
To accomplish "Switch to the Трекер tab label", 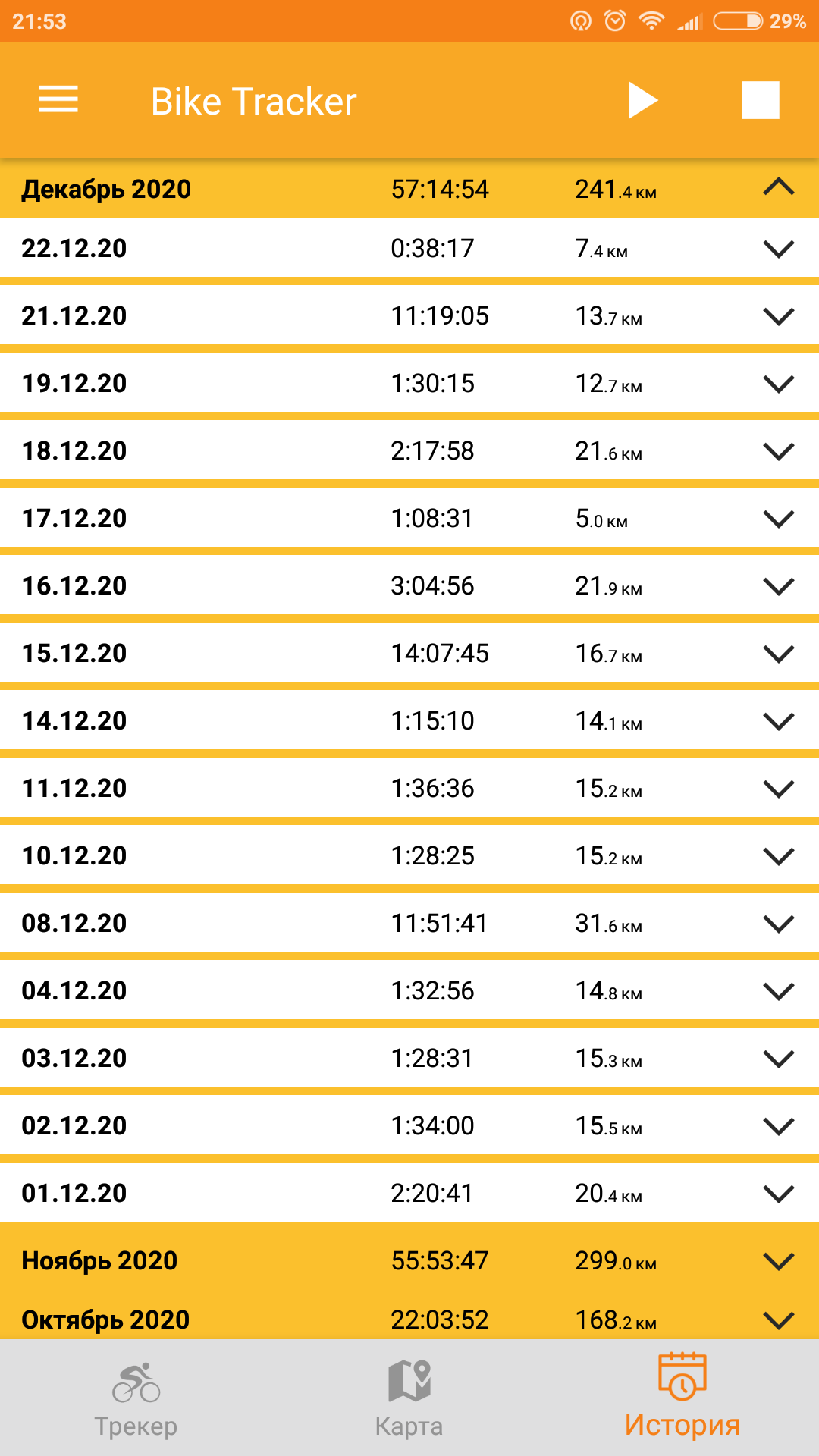I will [x=136, y=1426].
